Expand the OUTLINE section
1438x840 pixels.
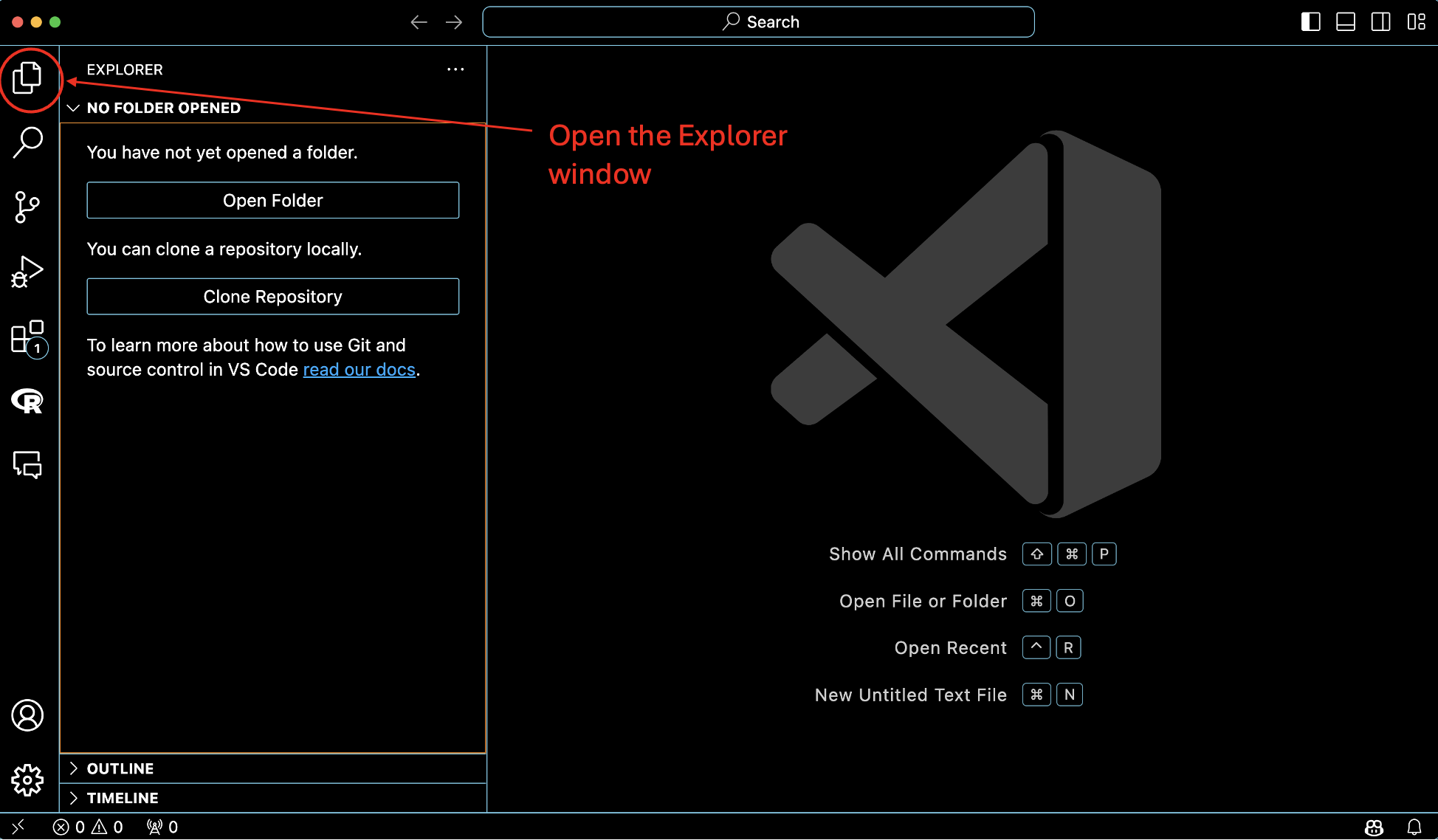[273, 768]
